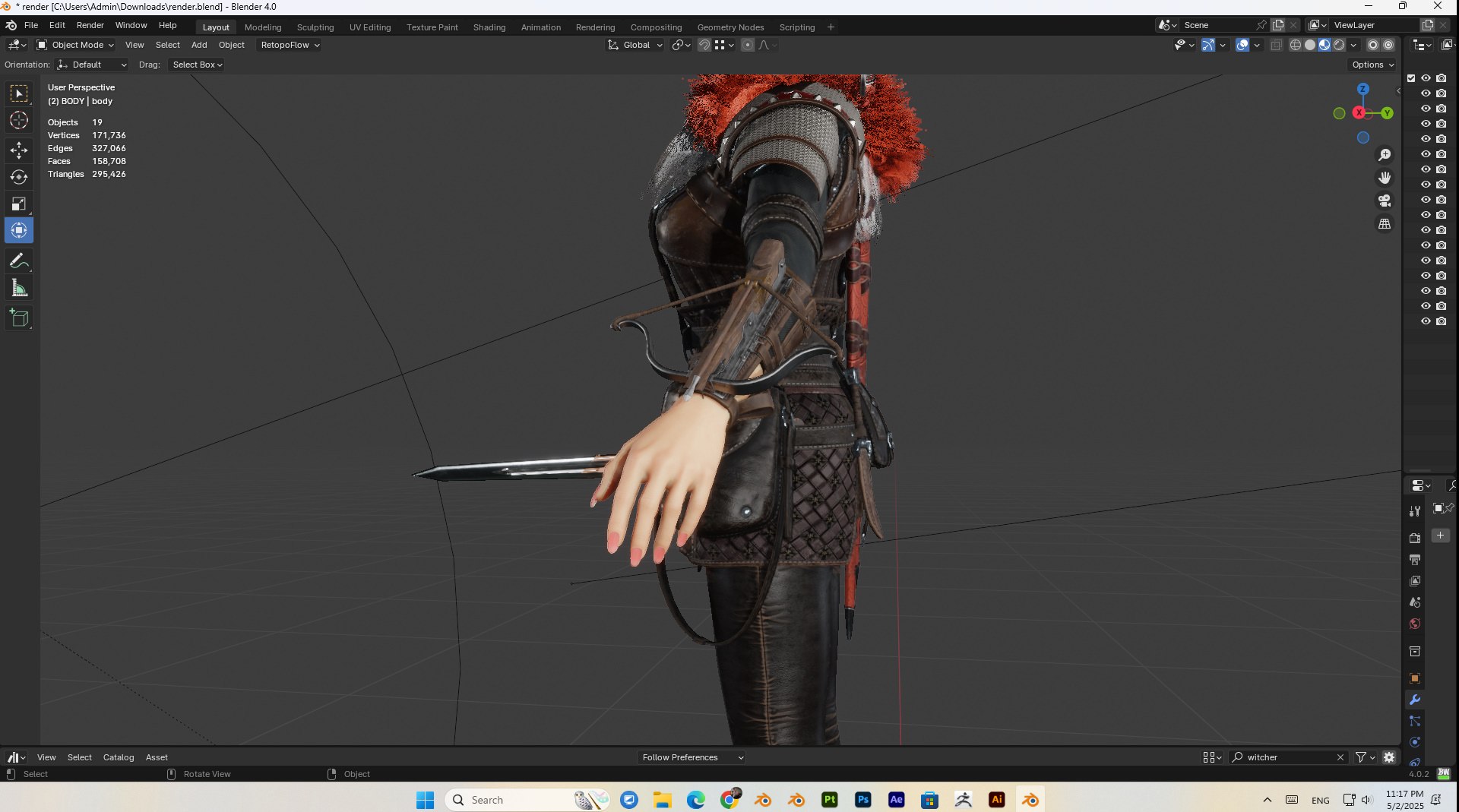Open the snapping options dropdown
This screenshot has width=1459, height=812.
724,46
